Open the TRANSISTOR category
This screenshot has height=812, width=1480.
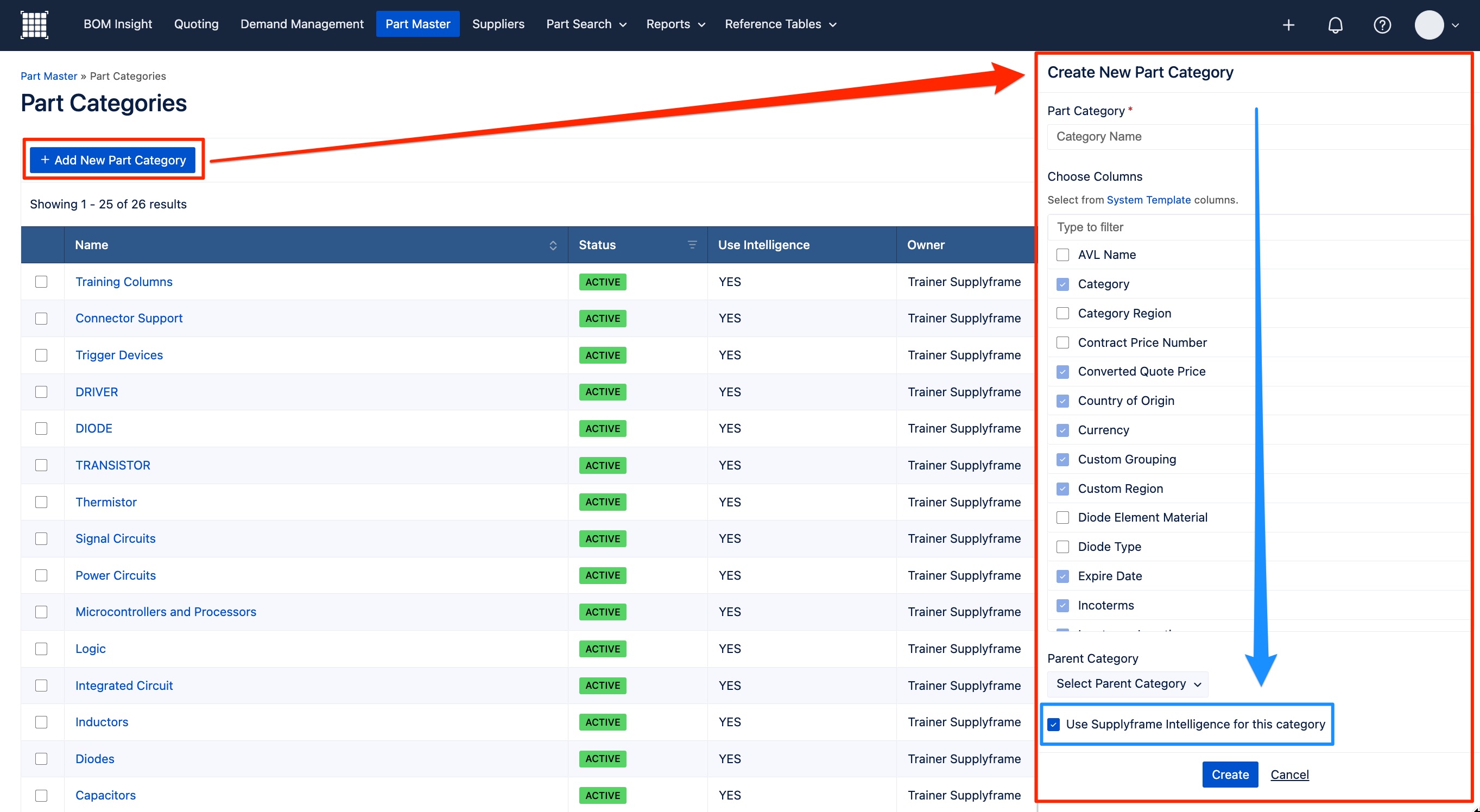pyautogui.click(x=112, y=465)
